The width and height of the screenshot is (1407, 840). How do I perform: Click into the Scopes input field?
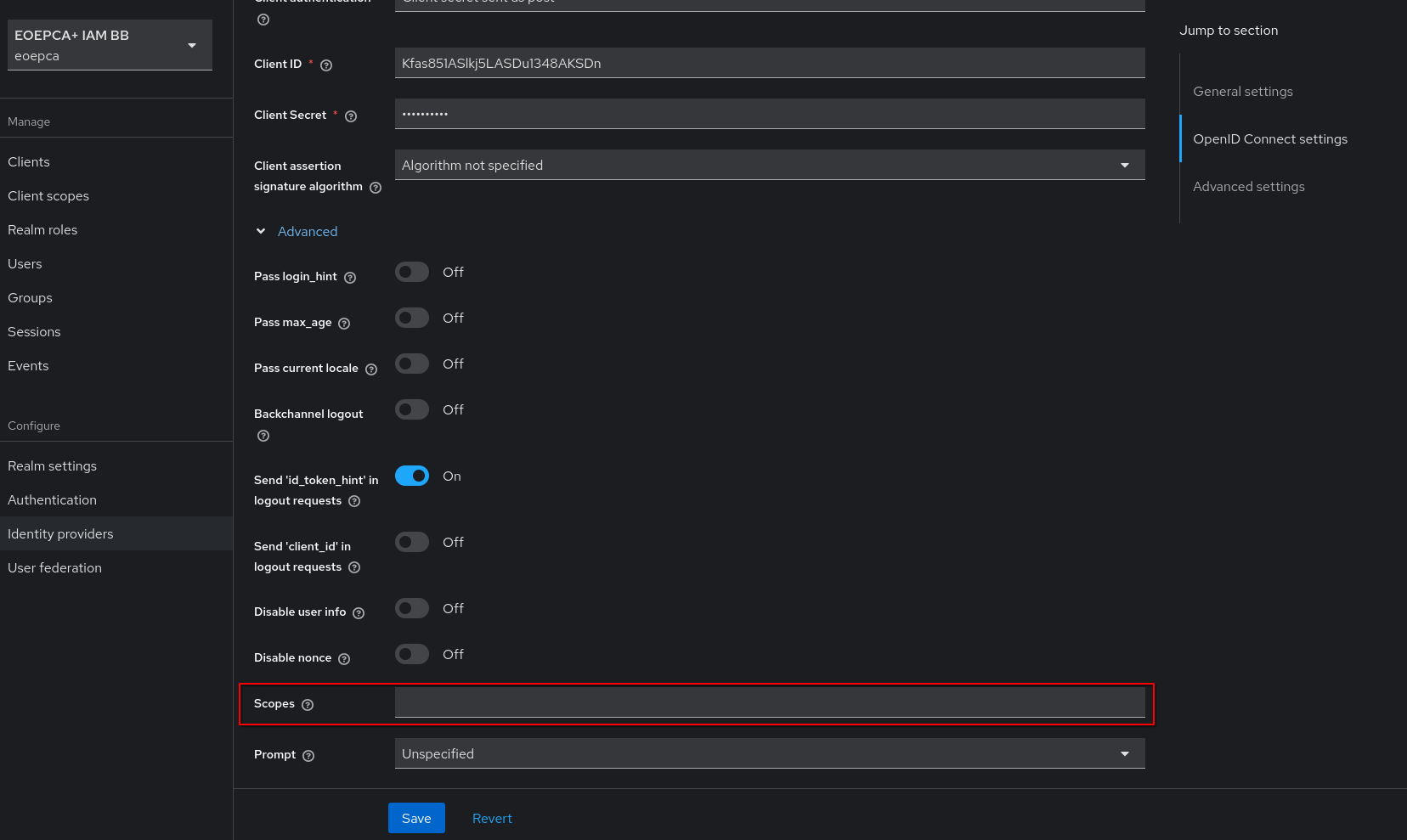coord(770,702)
